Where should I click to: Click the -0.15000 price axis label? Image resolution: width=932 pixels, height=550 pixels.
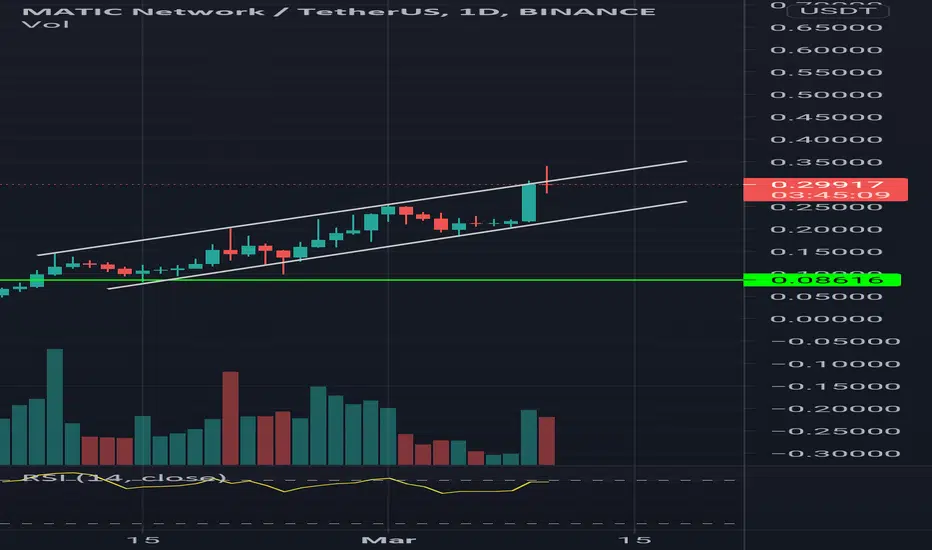click(835, 386)
